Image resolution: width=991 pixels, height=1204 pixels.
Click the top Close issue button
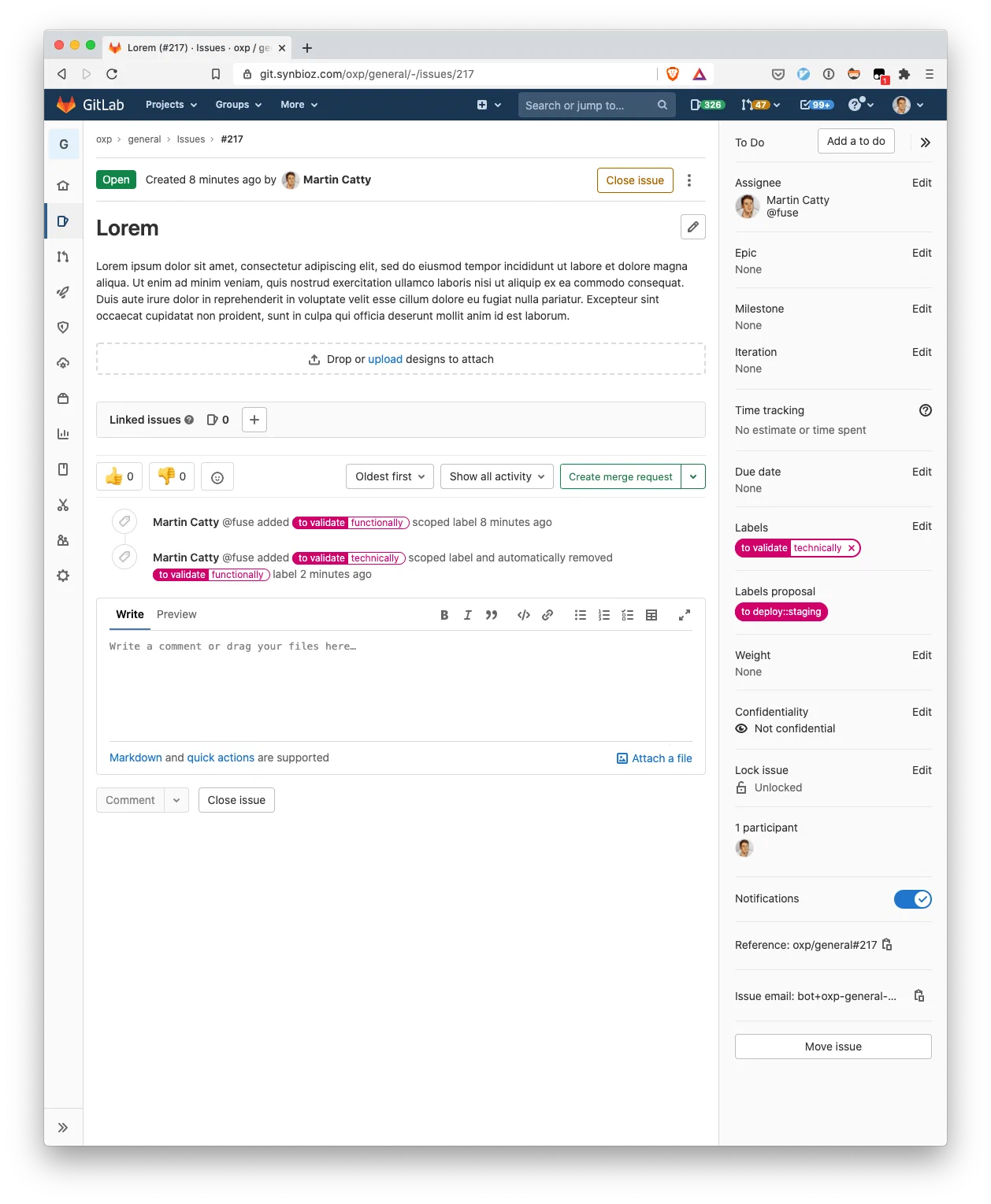tap(635, 180)
